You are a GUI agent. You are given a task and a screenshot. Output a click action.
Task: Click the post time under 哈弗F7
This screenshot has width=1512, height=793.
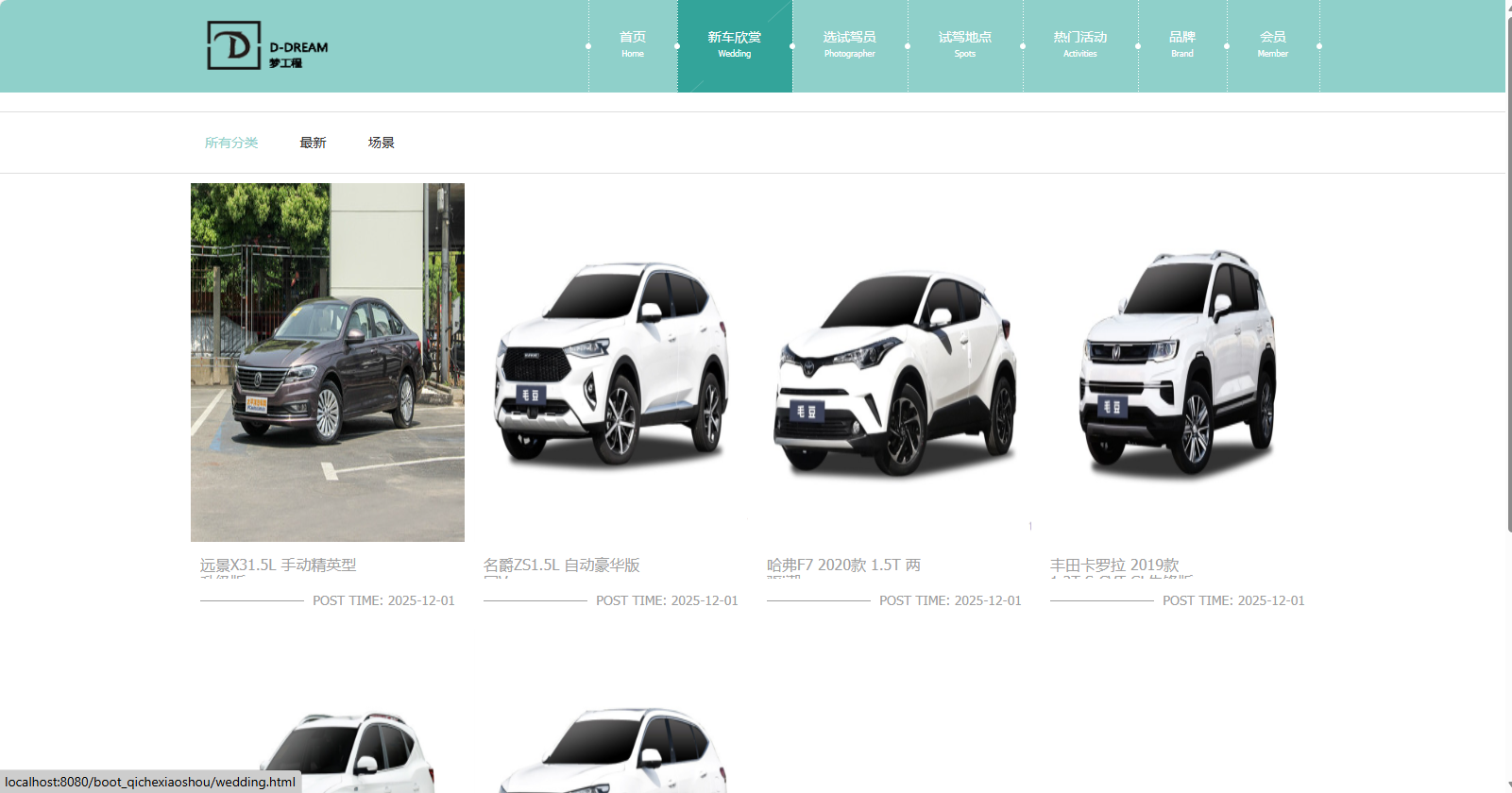tap(950, 600)
